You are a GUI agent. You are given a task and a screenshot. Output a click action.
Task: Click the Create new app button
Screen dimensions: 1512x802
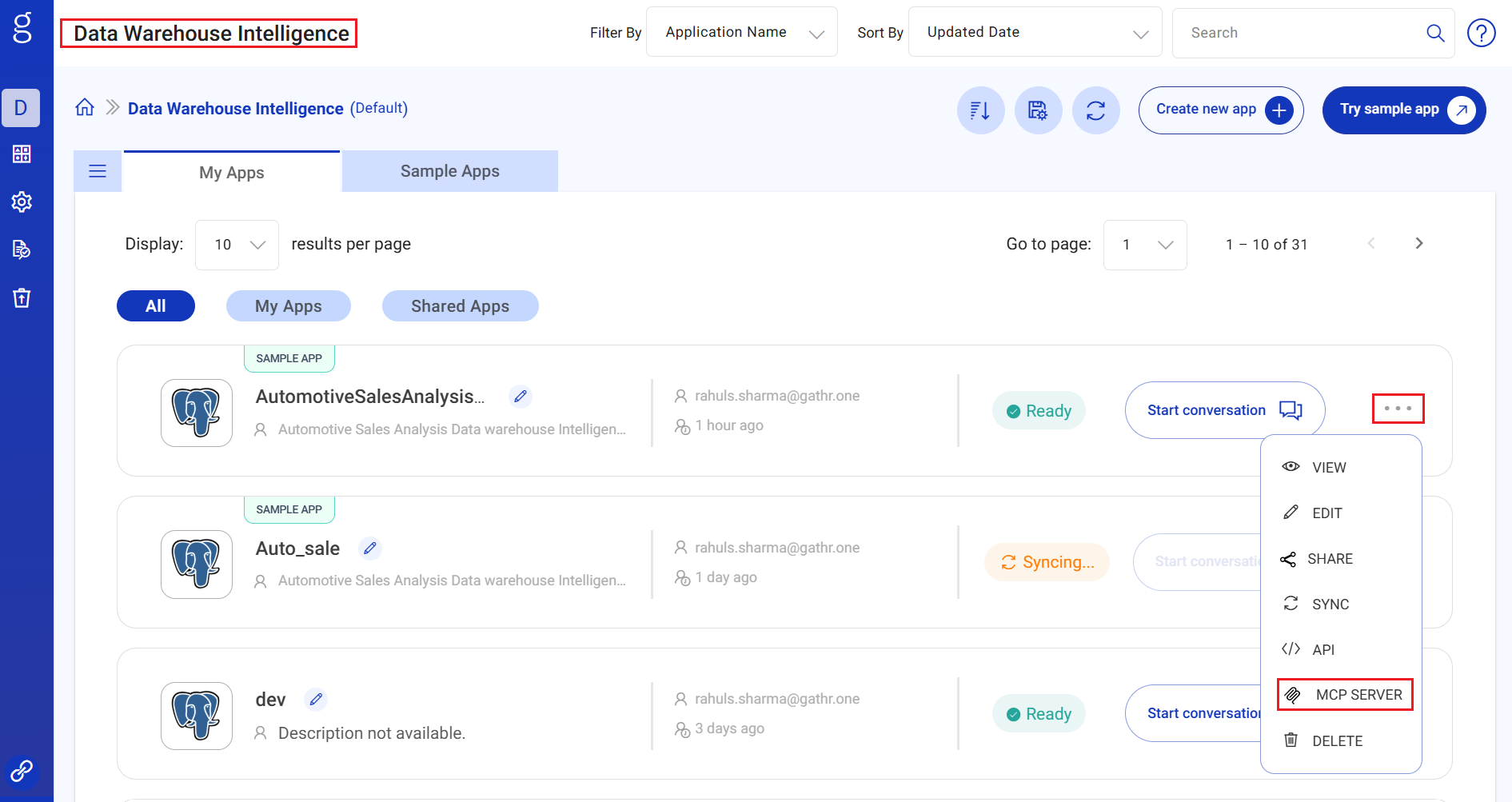tap(1220, 110)
